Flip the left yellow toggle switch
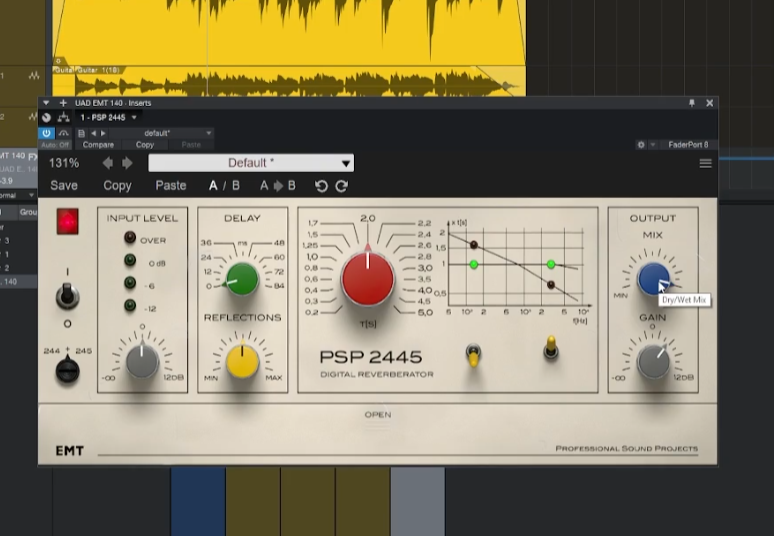This screenshot has width=774, height=536. 473,355
